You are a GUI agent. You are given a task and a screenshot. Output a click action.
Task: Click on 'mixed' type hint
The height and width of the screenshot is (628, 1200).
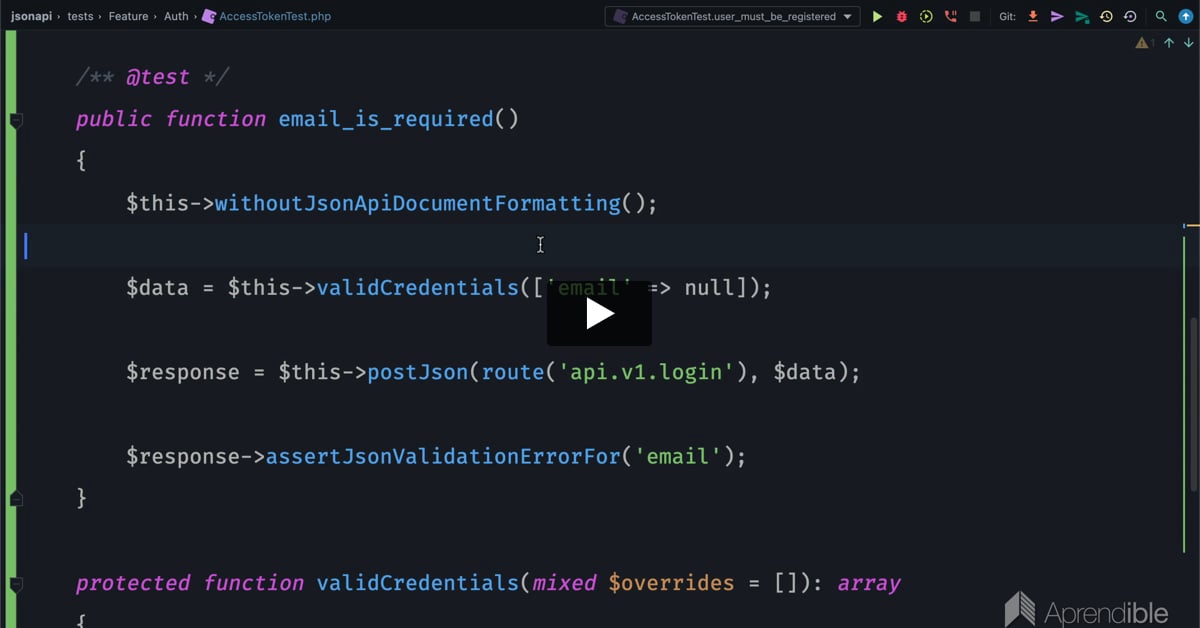click(x=564, y=583)
